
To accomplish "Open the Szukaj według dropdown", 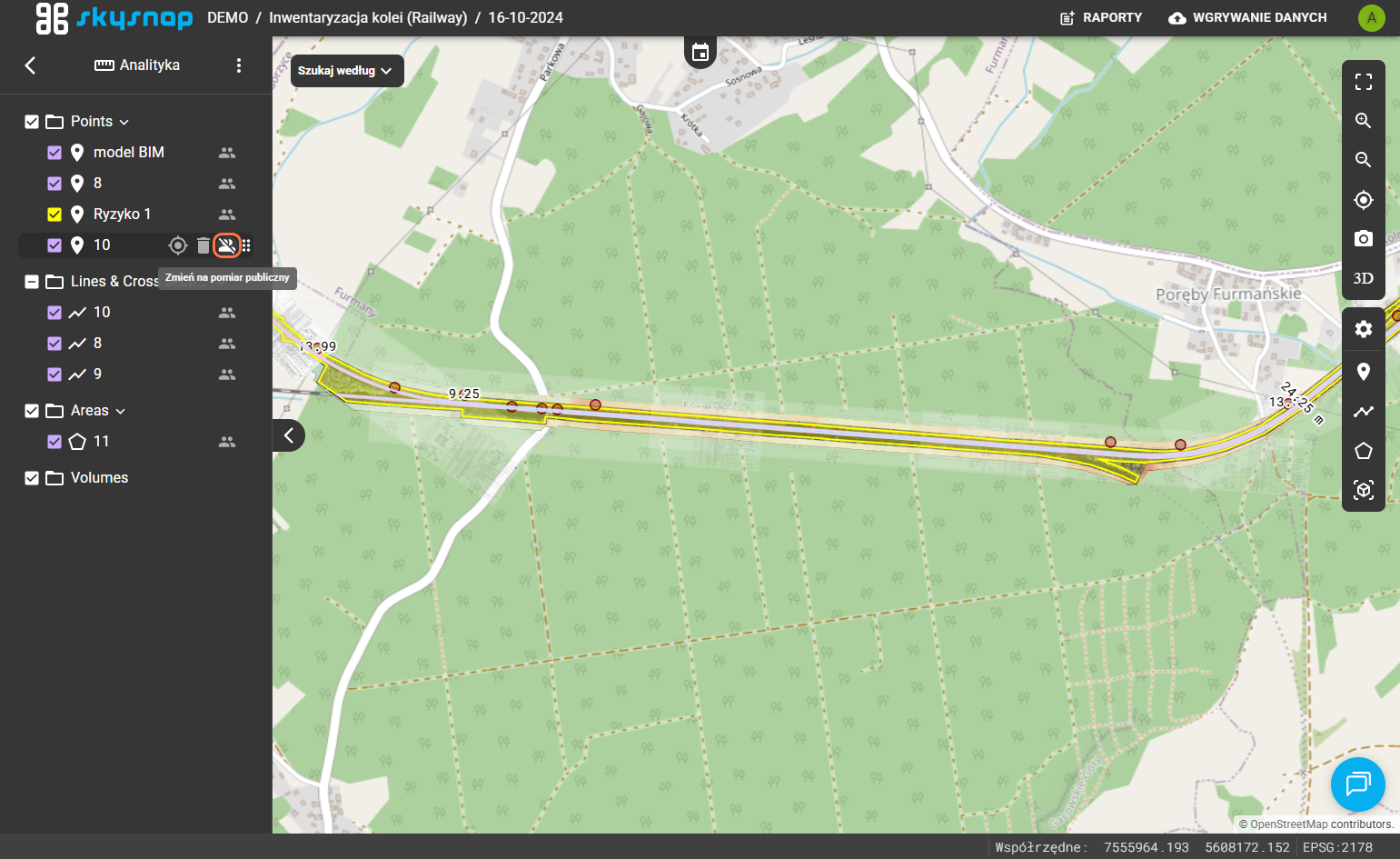I will pos(347,71).
